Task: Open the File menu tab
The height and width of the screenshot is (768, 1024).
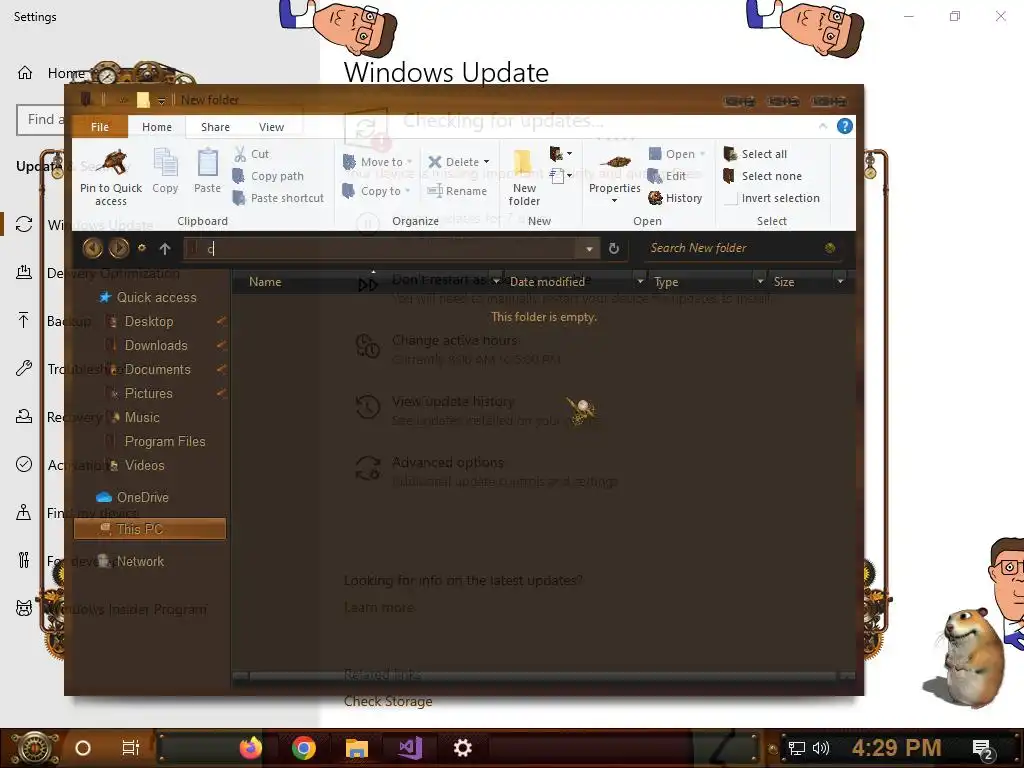Action: click(100, 127)
